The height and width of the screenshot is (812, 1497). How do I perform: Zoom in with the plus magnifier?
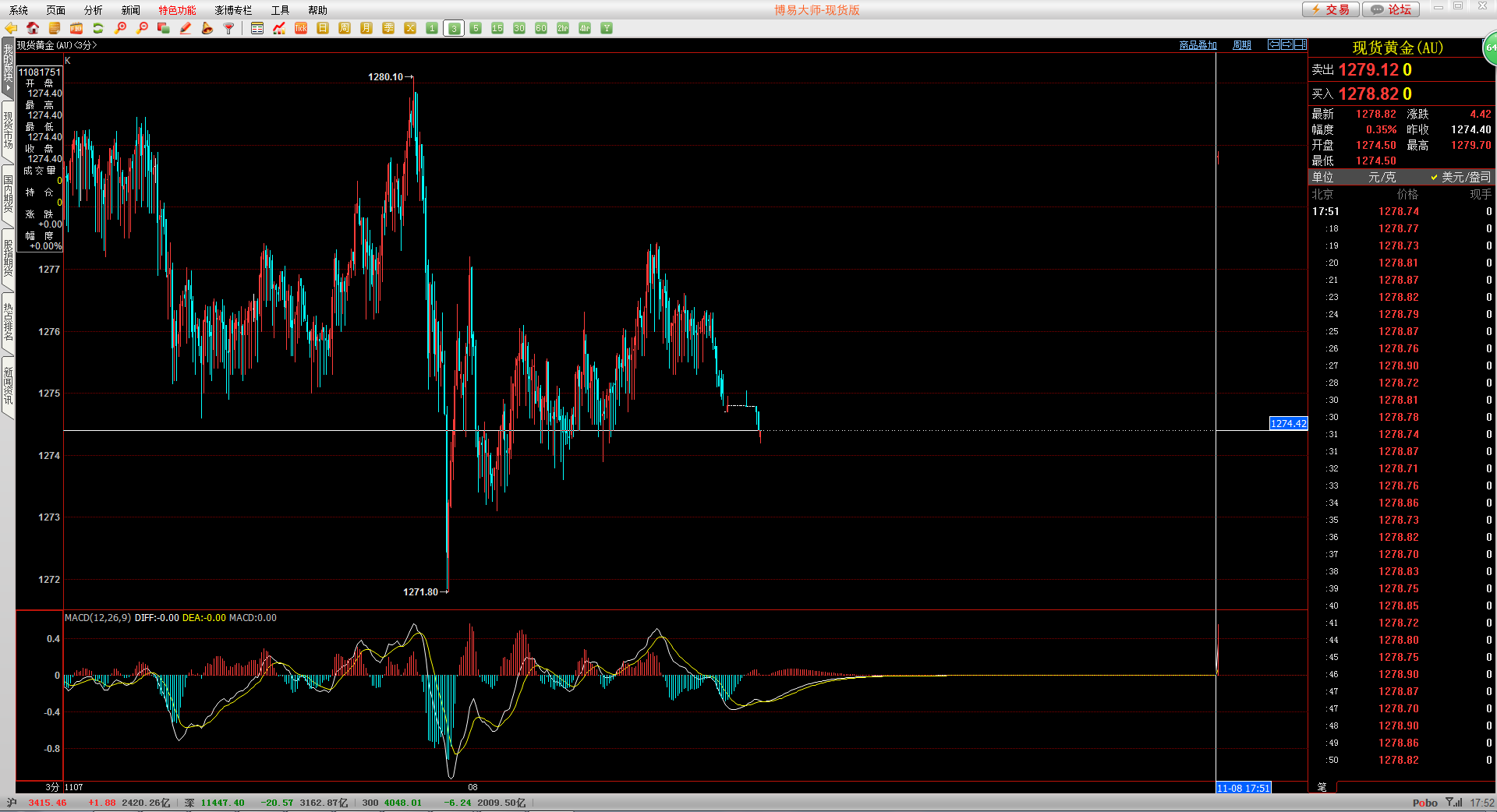pyautogui.click(x=120, y=29)
